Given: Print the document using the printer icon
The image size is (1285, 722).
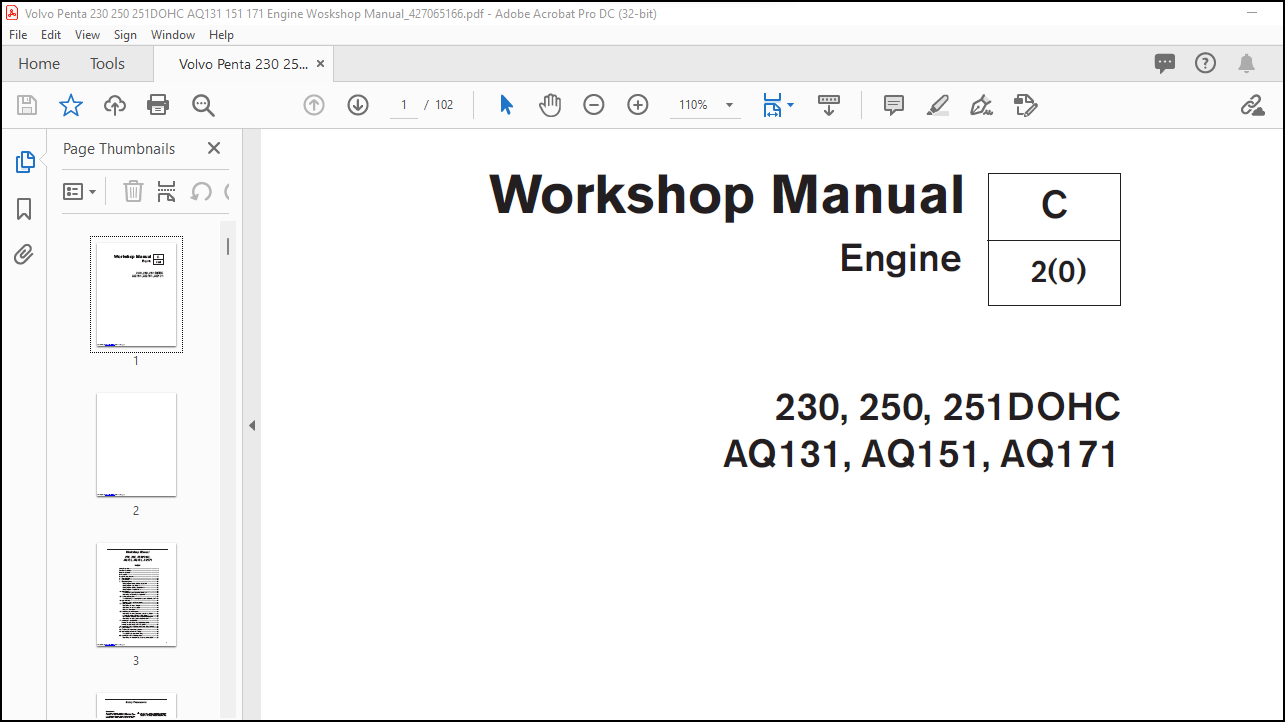Looking at the screenshot, I should 158,105.
